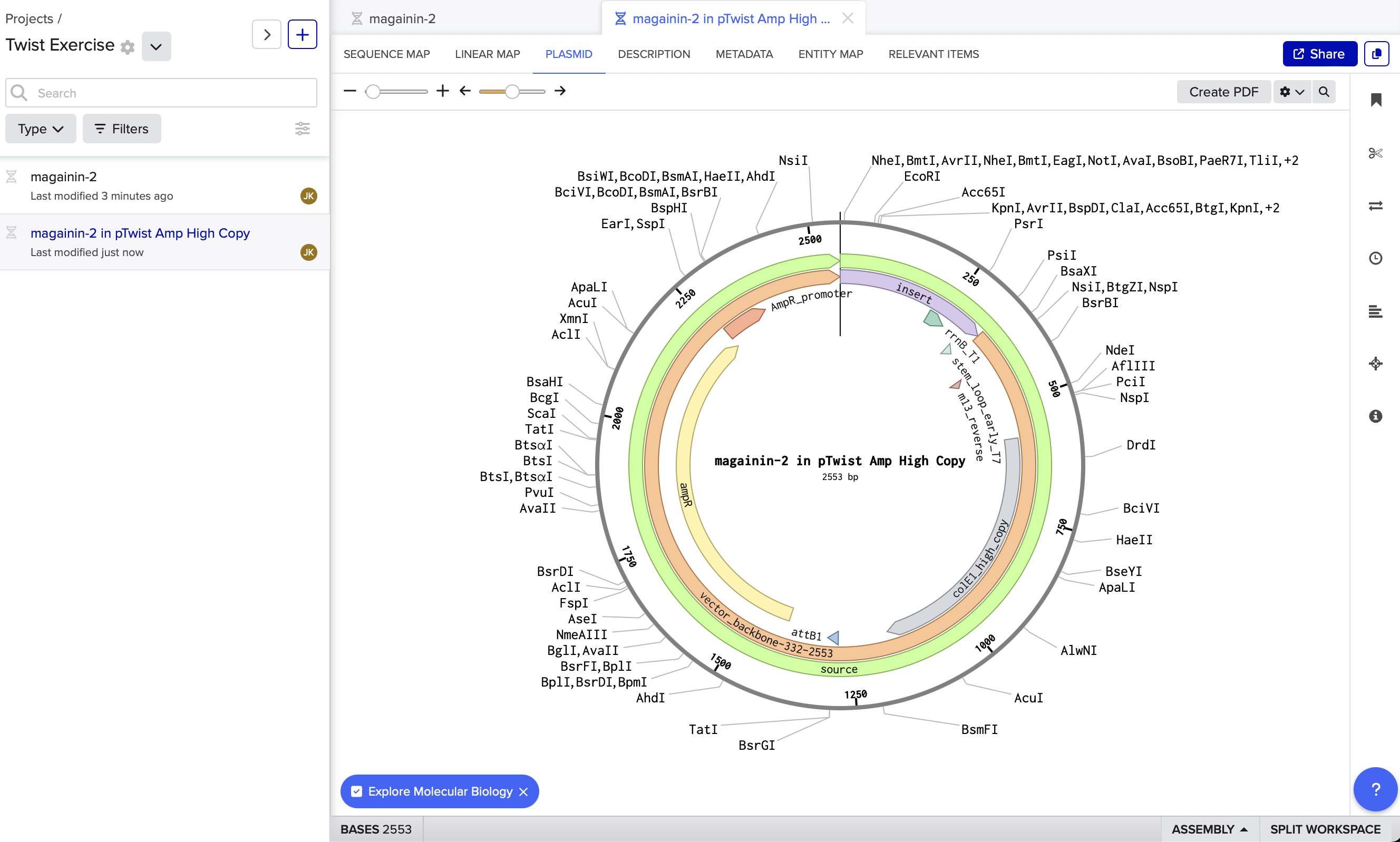Click the EcoRI restriction site label
The image size is (1400, 842).
pyautogui.click(x=922, y=177)
